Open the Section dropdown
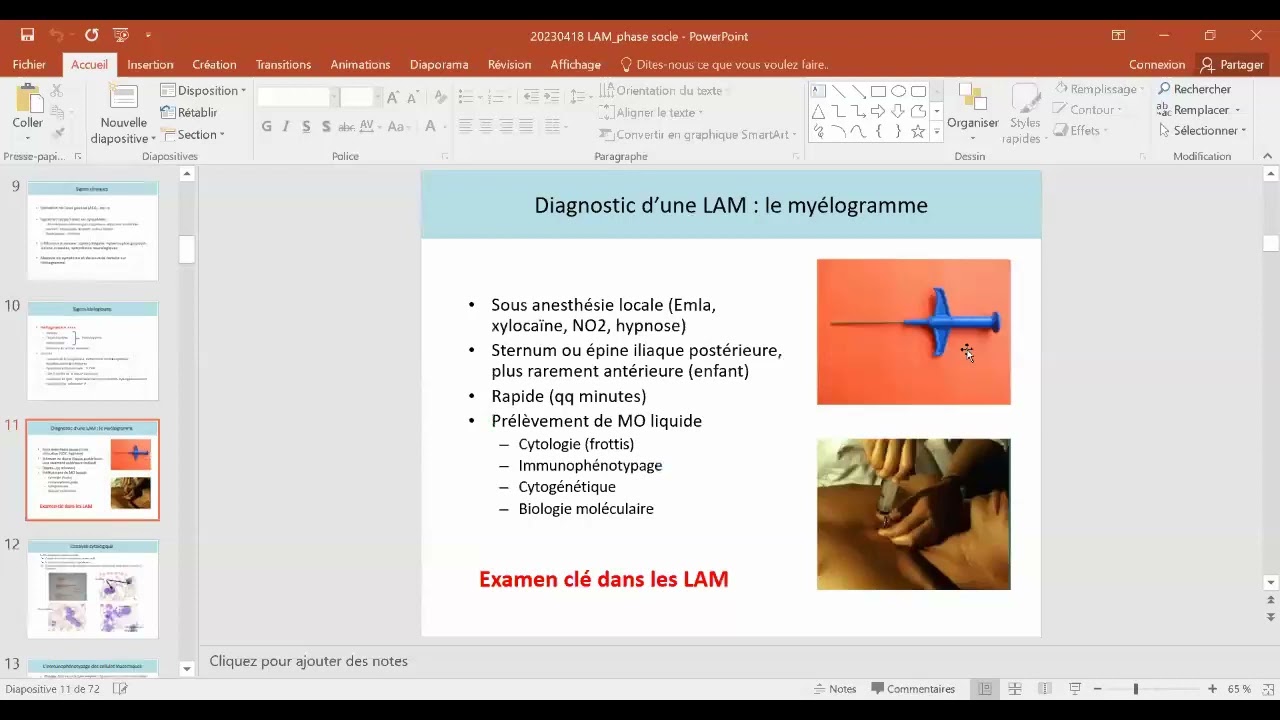Image resolution: width=1280 pixels, height=720 pixels. click(x=193, y=134)
